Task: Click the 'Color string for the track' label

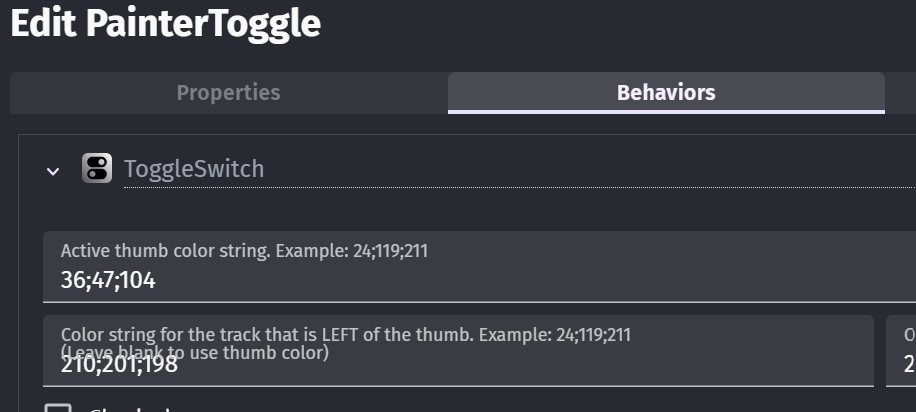Action: (200, 334)
